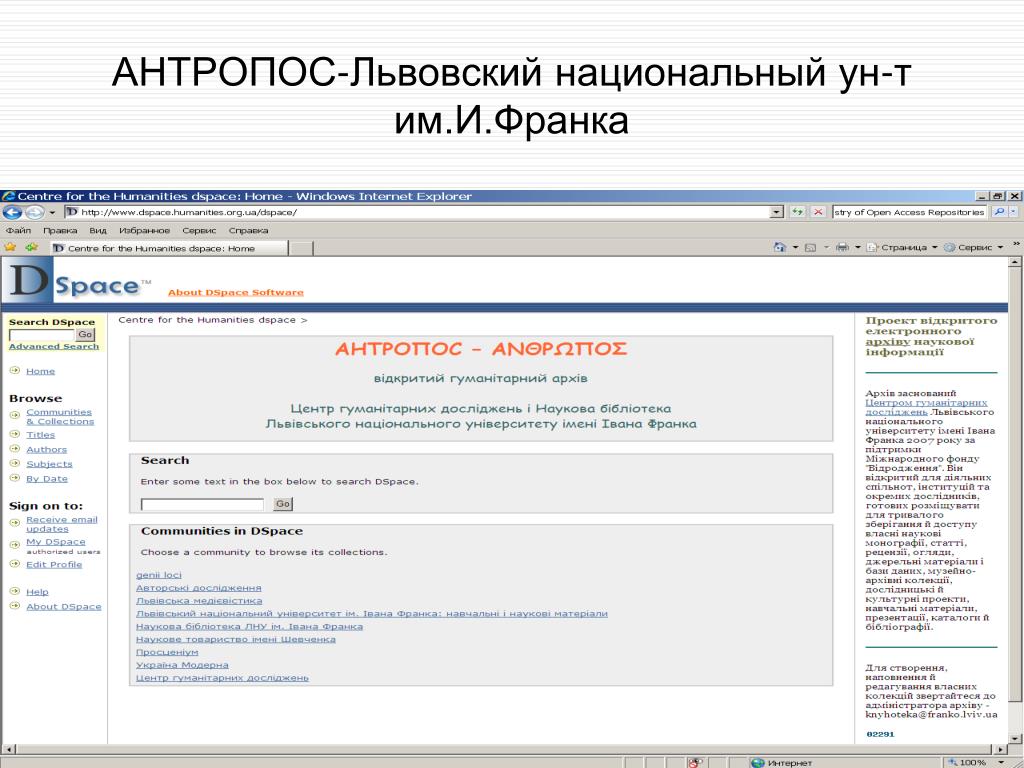1024x768 pixels.
Task: Click the browser search box
Action: [x=909, y=212]
